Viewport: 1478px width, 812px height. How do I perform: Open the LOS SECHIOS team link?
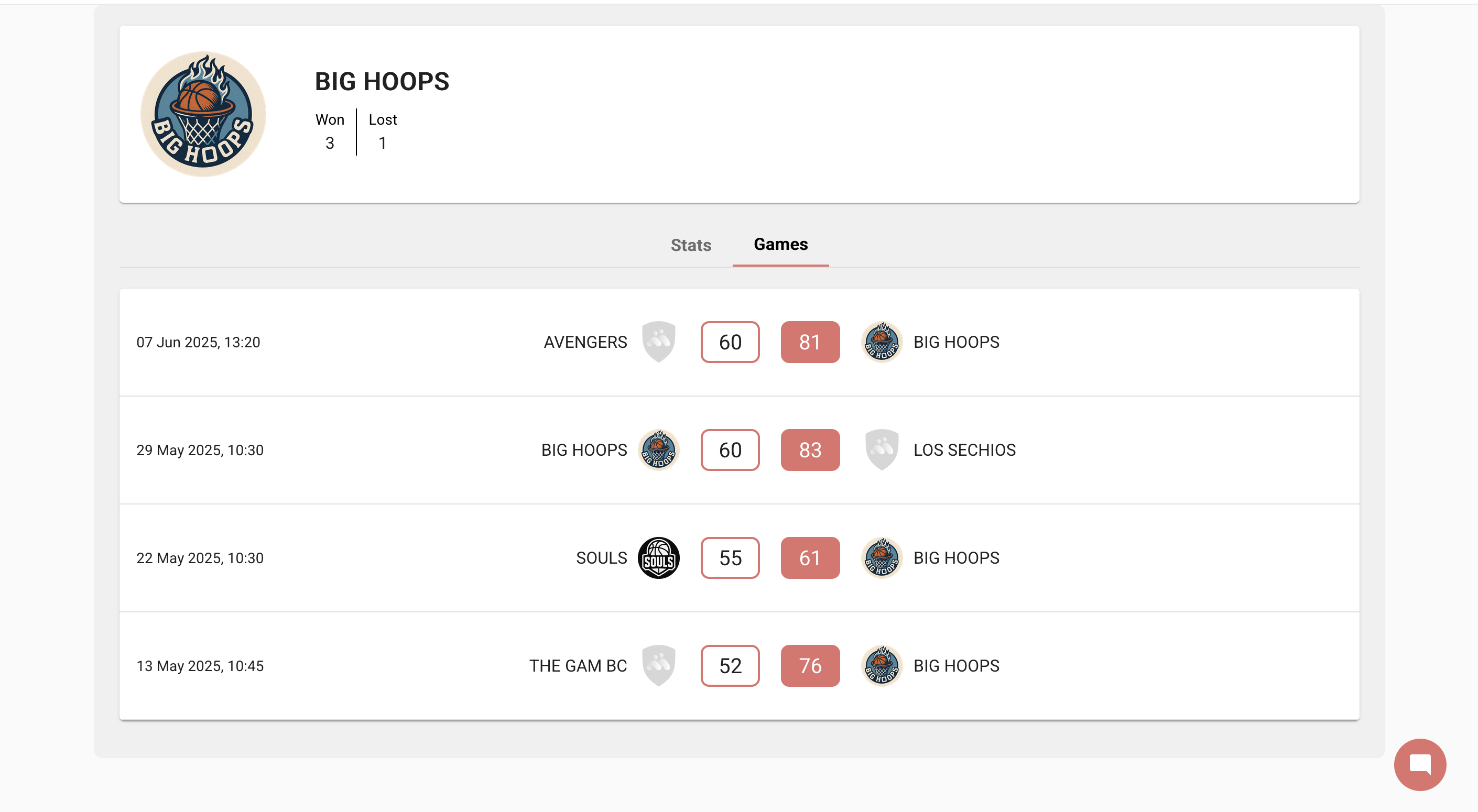(x=964, y=449)
